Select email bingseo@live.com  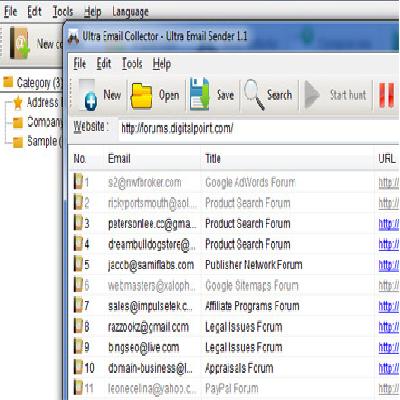click(x=143, y=347)
